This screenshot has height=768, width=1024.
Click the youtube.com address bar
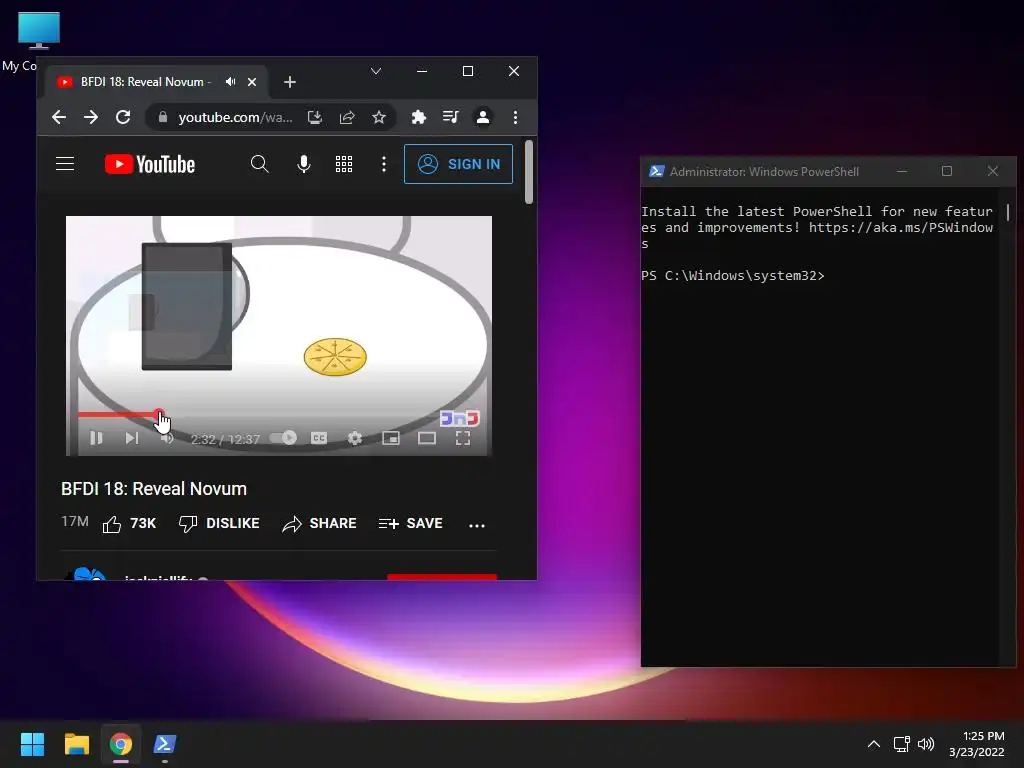click(x=234, y=118)
